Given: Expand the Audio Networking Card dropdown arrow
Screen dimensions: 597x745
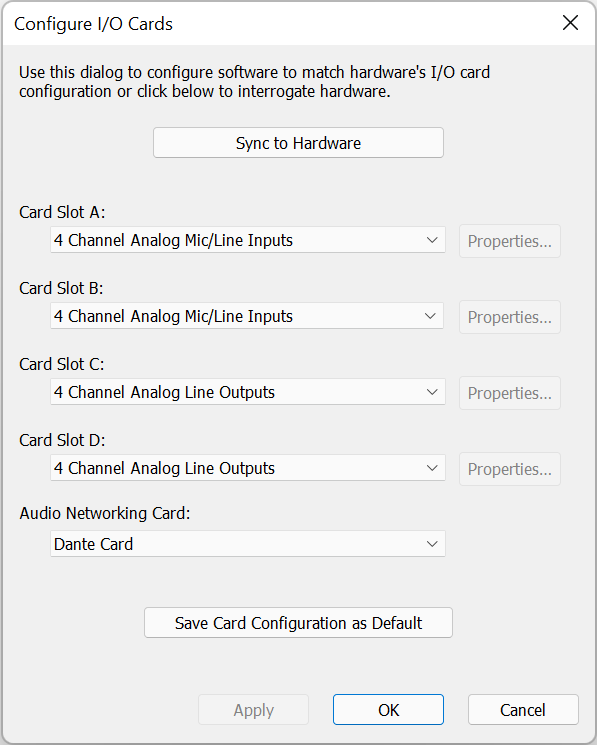Looking at the screenshot, I should tap(432, 544).
